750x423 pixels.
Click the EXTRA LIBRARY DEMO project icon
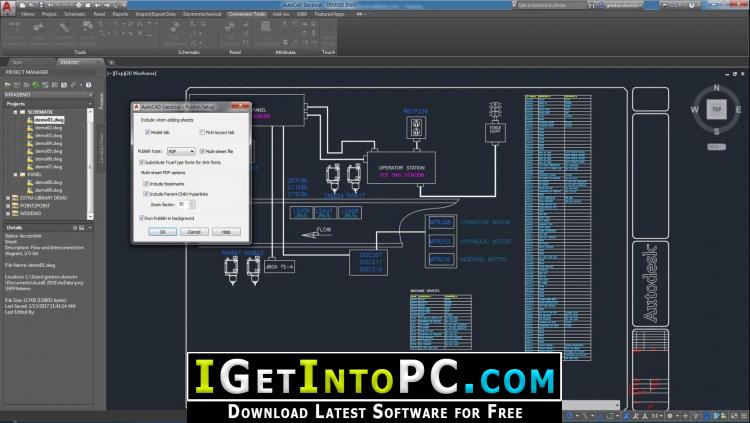point(15,198)
